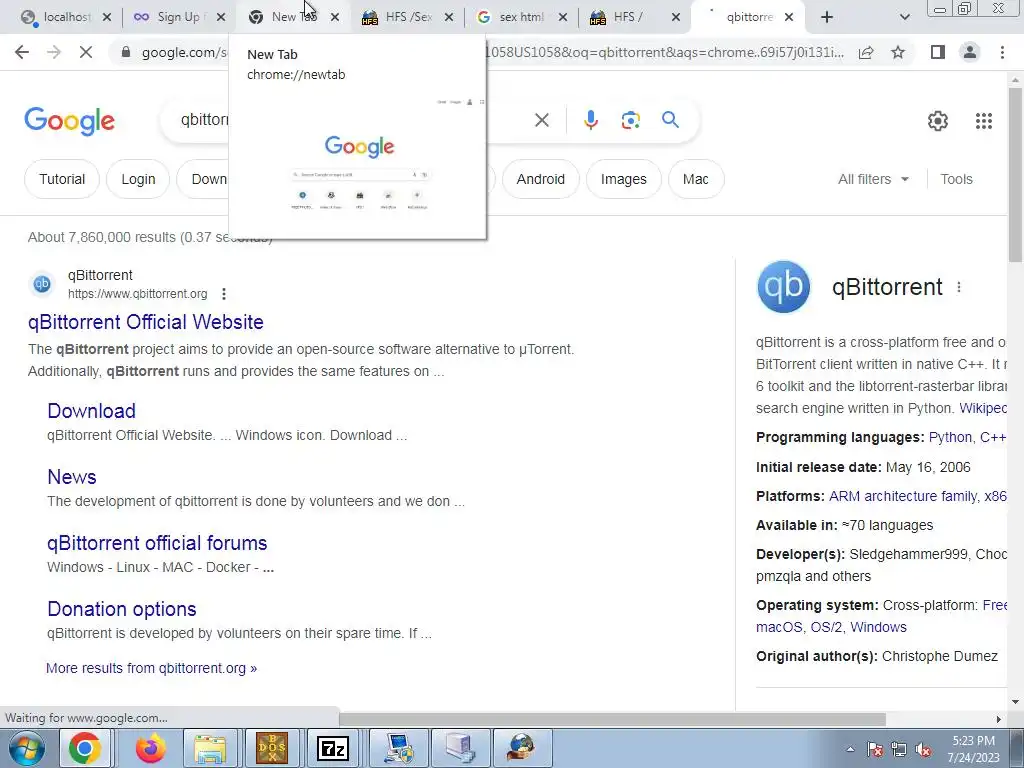Close the localhost tab
This screenshot has height=768, width=1024.
tap(107, 17)
